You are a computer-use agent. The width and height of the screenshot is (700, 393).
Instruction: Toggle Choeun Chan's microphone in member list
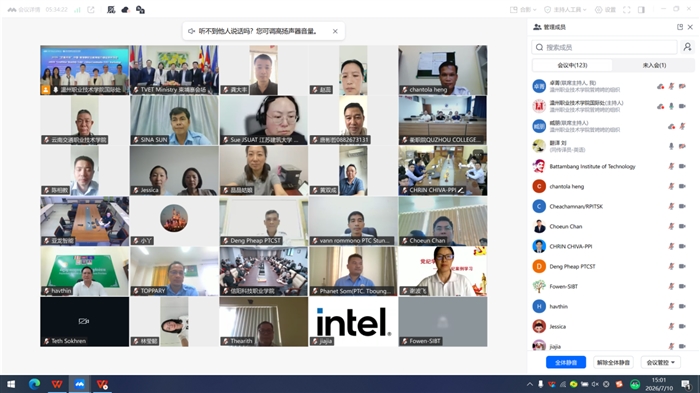tap(671, 226)
